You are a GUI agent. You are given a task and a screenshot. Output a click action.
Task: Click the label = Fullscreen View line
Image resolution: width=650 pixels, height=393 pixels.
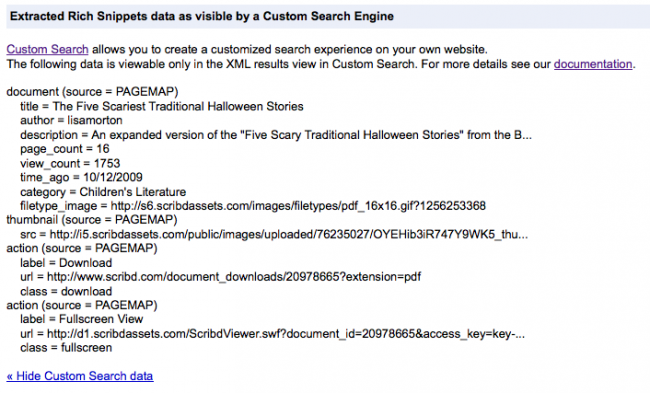[82, 319]
